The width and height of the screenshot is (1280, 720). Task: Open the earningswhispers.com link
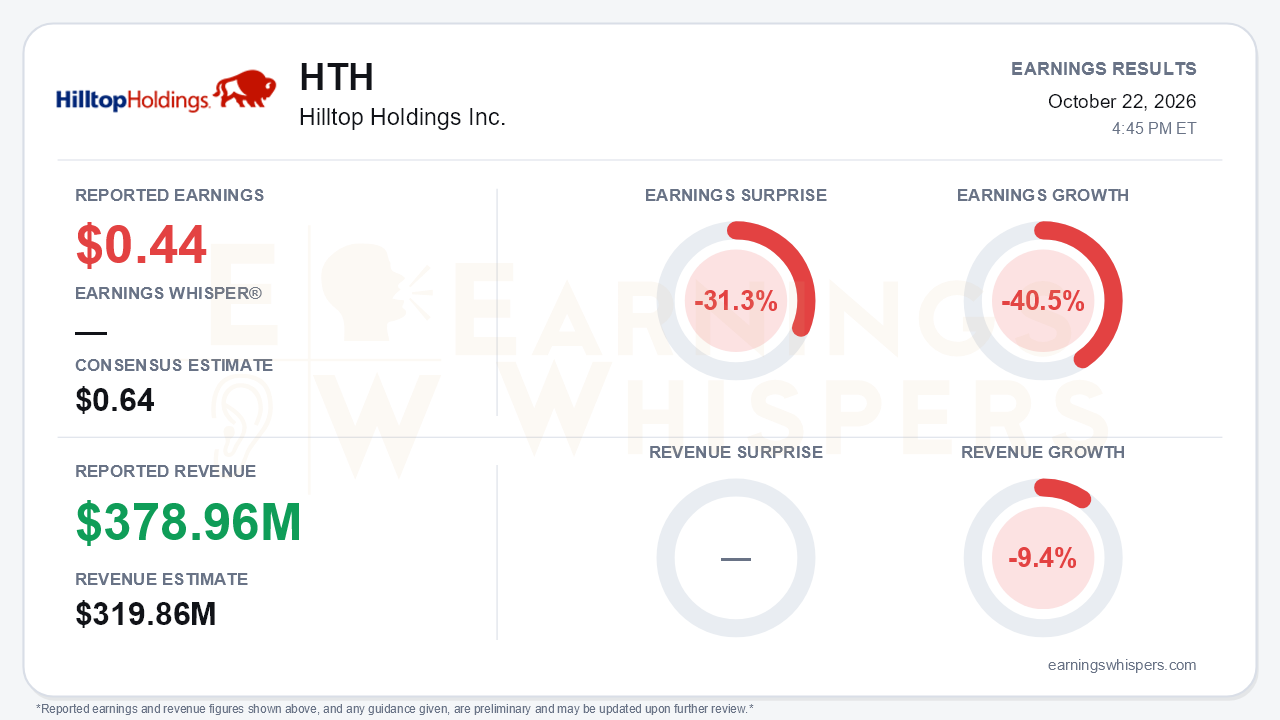pyautogui.click(x=1122, y=665)
